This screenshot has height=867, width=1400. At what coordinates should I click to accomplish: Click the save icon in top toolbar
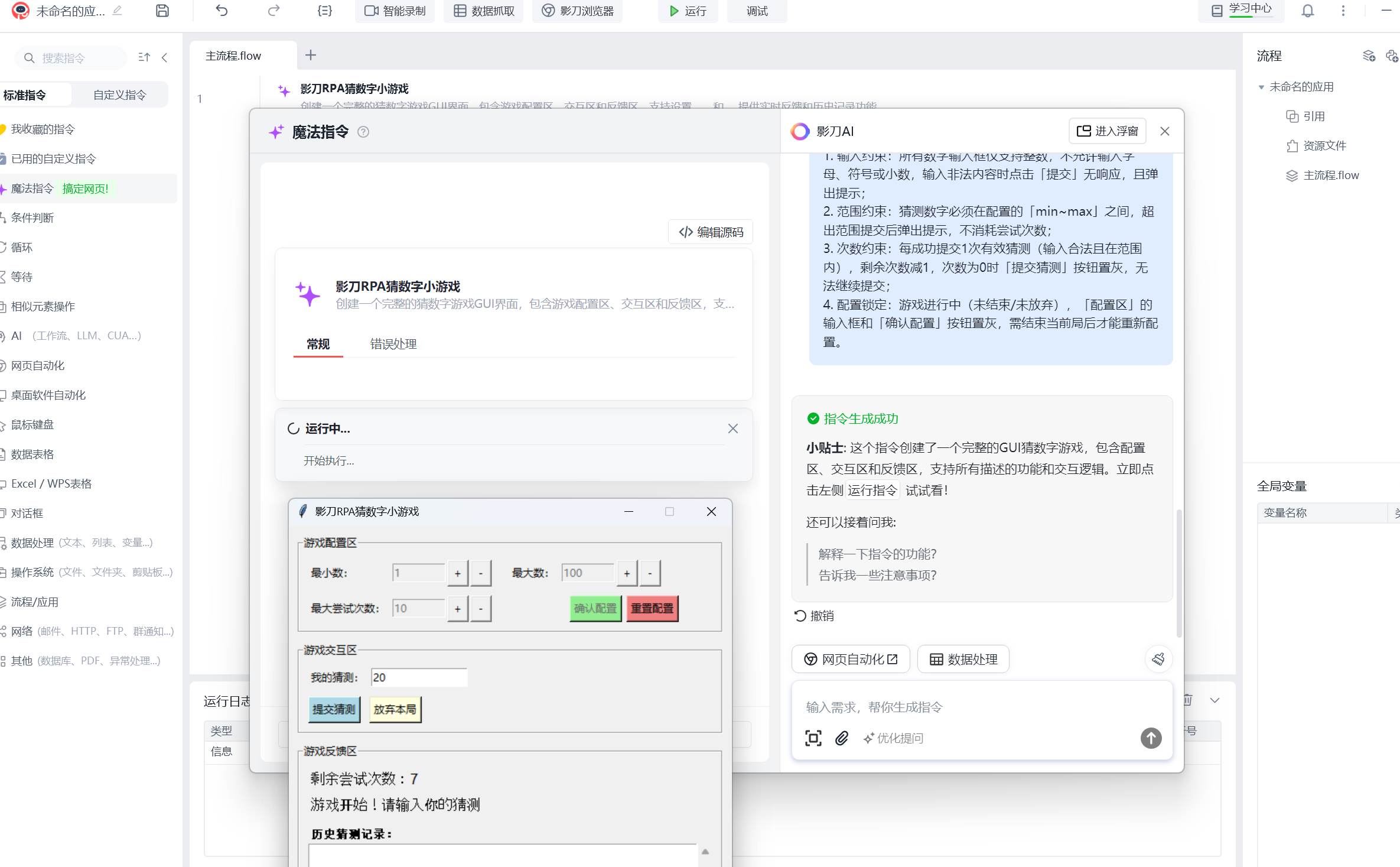pyautogui.click(x=162, y=11)
